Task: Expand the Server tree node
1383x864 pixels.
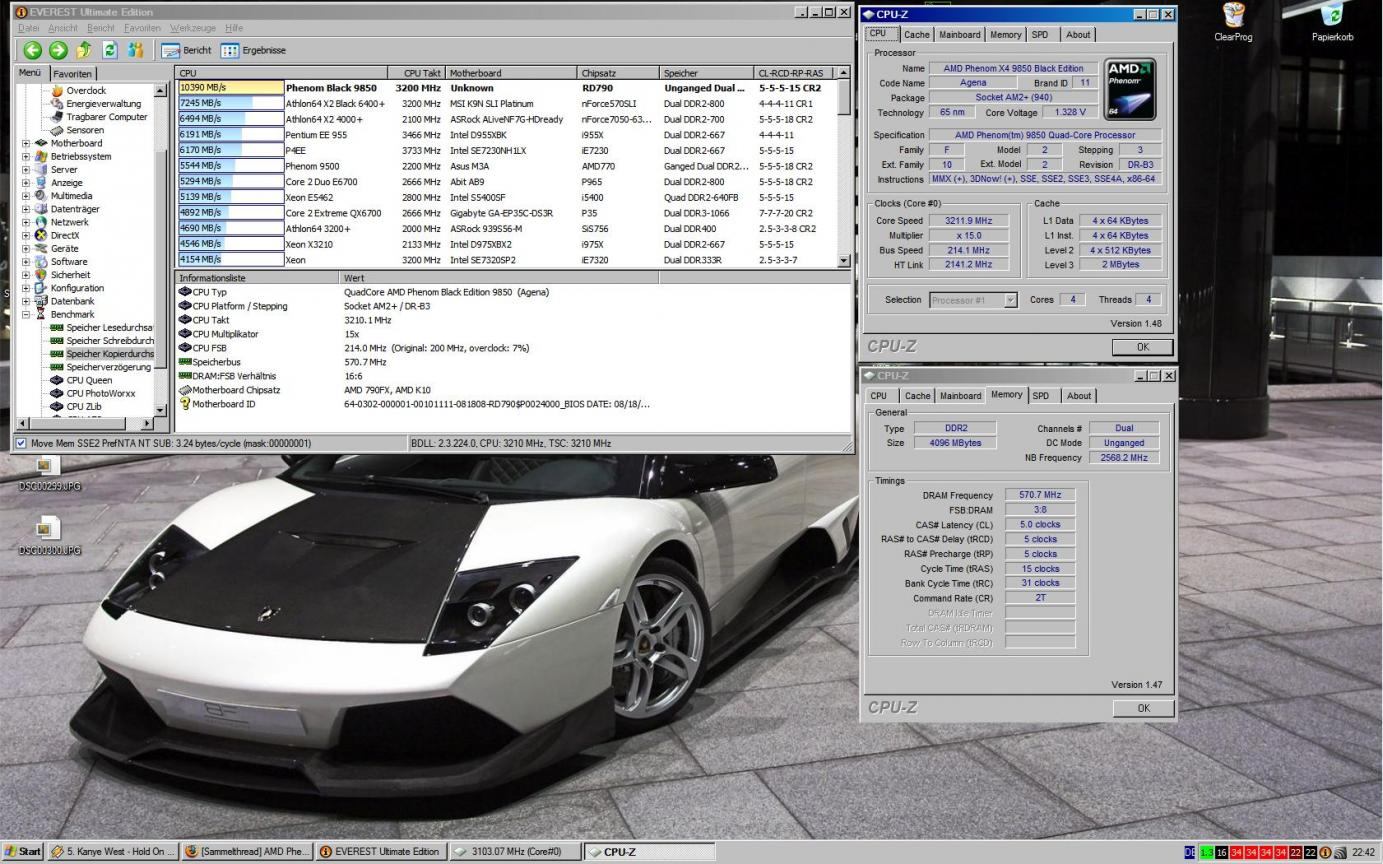Action: click(26, 169)
